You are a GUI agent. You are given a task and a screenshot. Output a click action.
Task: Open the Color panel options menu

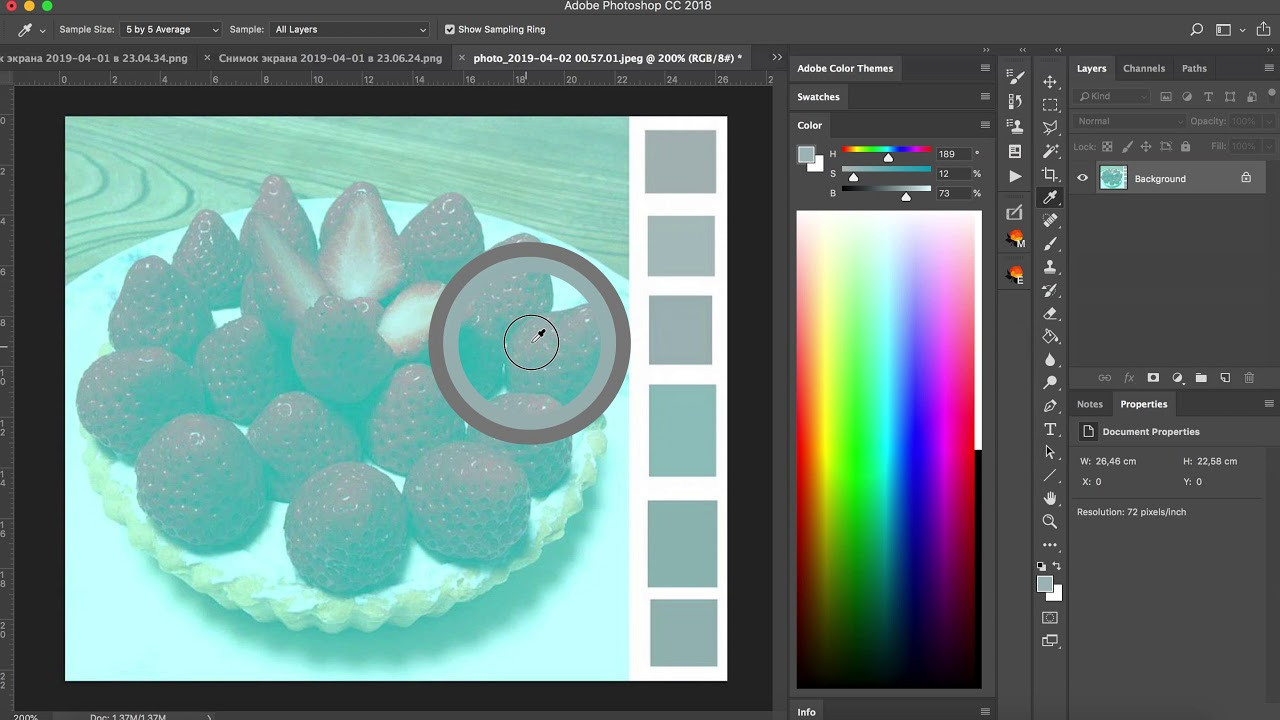(985, 125)
